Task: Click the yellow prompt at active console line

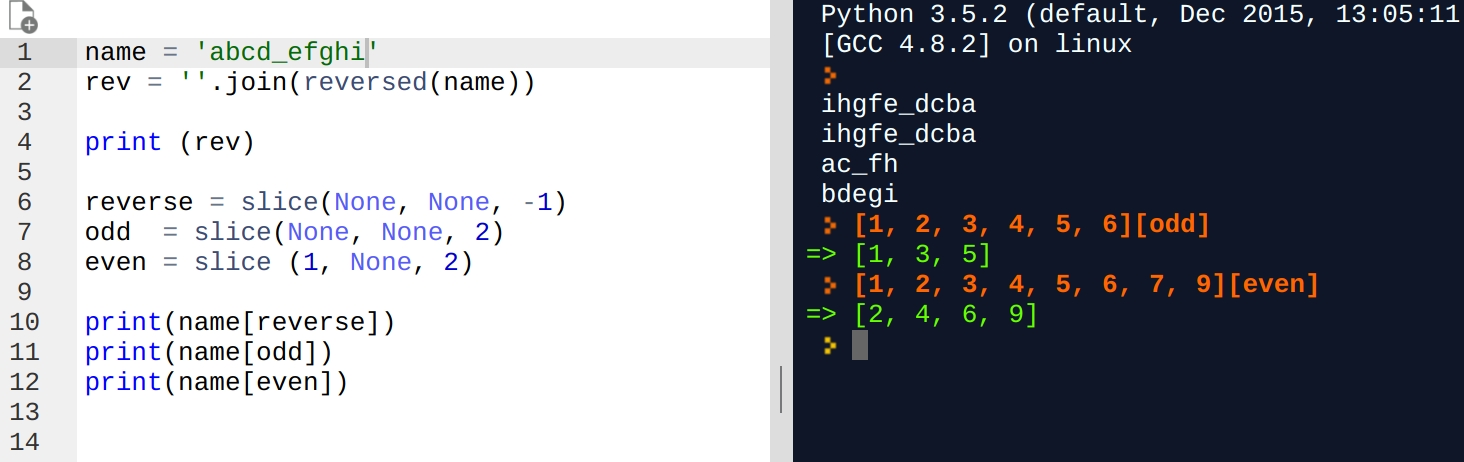Action: [830, 345]
